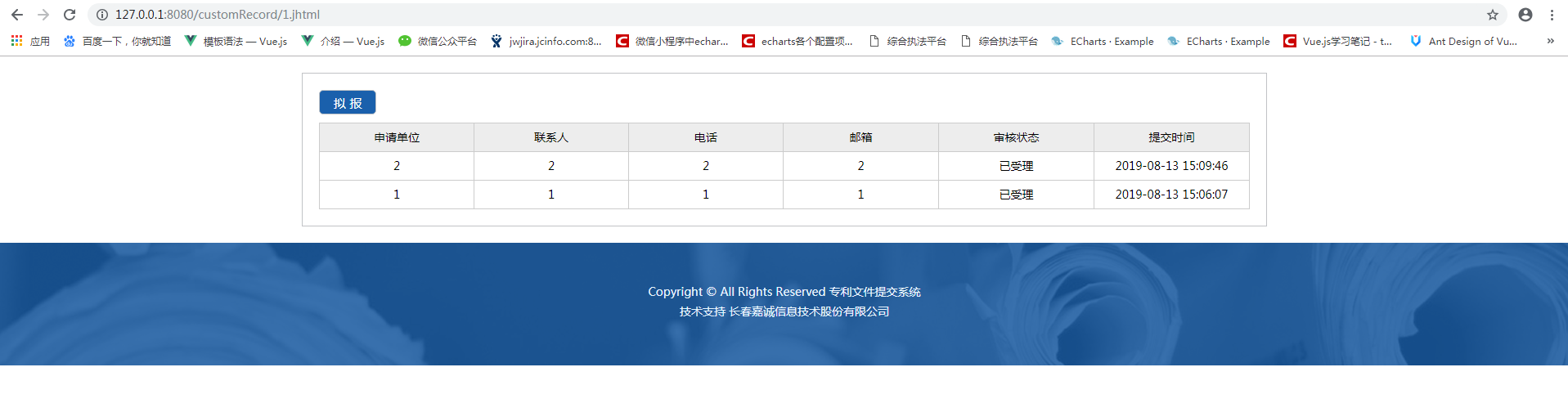This screenshot has width=1568, height=412.
Task: Click the site info icon in address bar
Action: click(x=102, y=15)
